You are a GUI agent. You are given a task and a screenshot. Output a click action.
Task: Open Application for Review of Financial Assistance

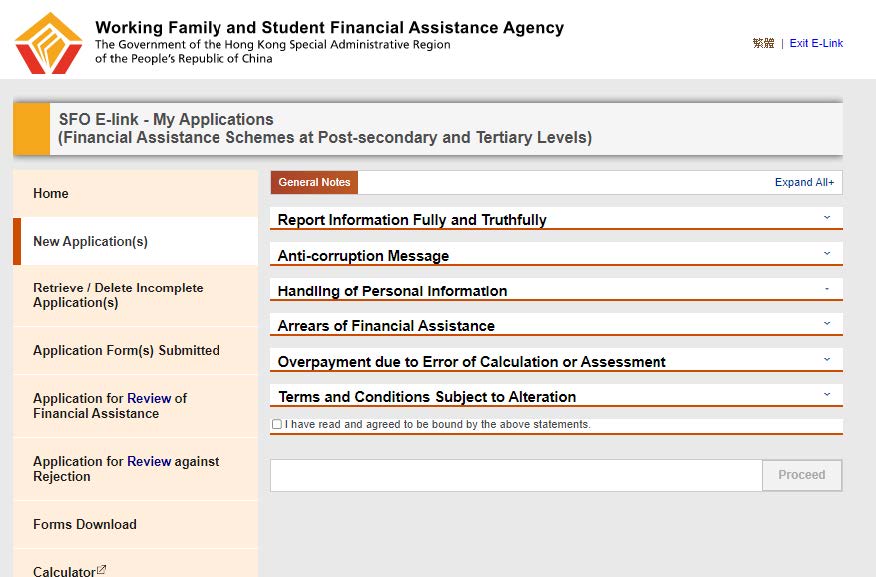click(x=110, y=406)
